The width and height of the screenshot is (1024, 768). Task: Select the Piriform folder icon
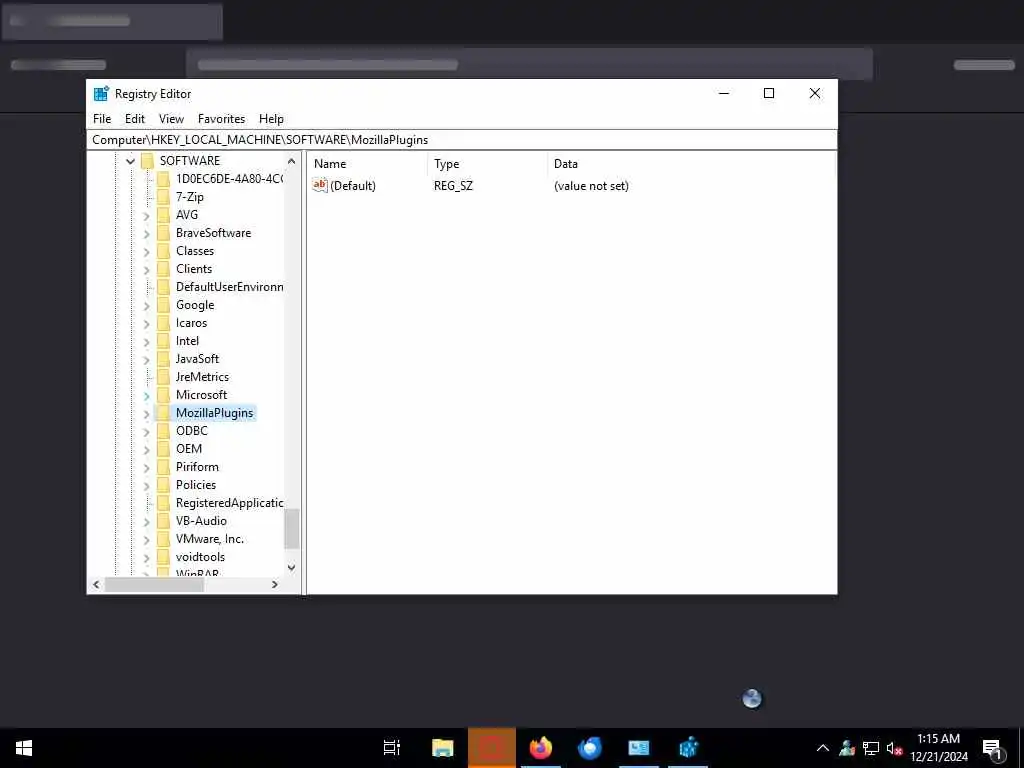163,467
